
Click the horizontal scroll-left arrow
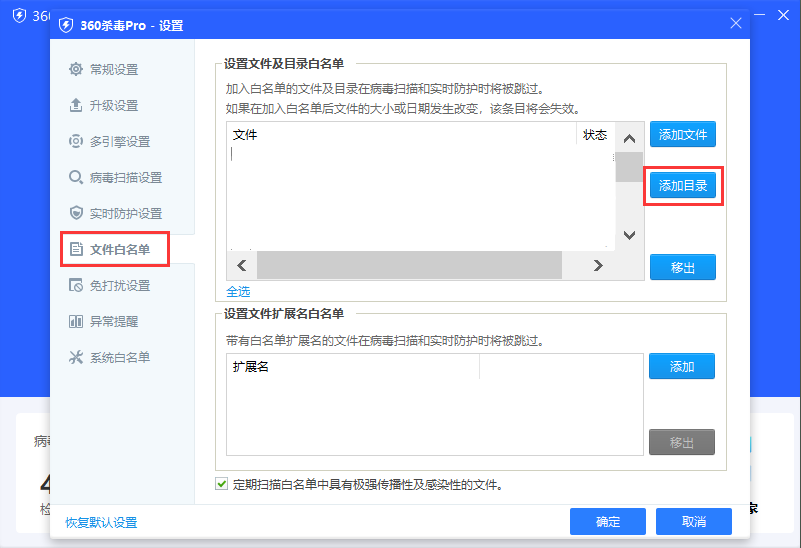(x=242, y=265)
